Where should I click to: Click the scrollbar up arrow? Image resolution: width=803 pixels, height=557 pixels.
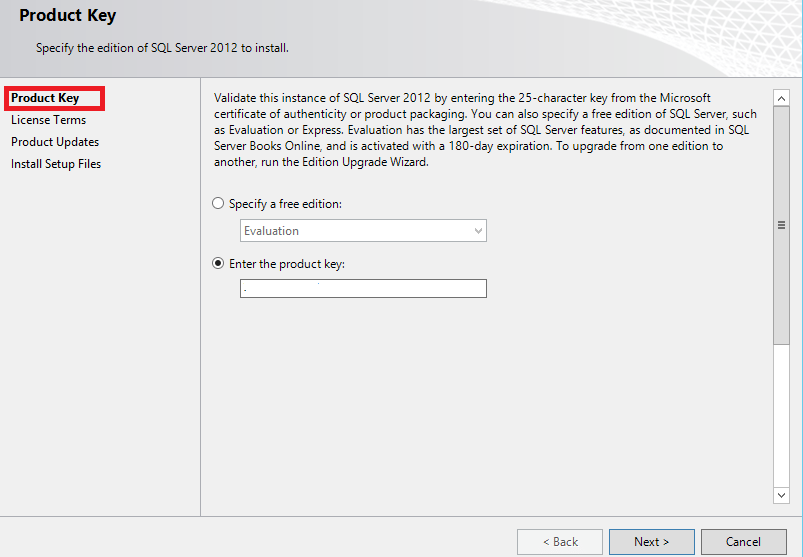781,98
